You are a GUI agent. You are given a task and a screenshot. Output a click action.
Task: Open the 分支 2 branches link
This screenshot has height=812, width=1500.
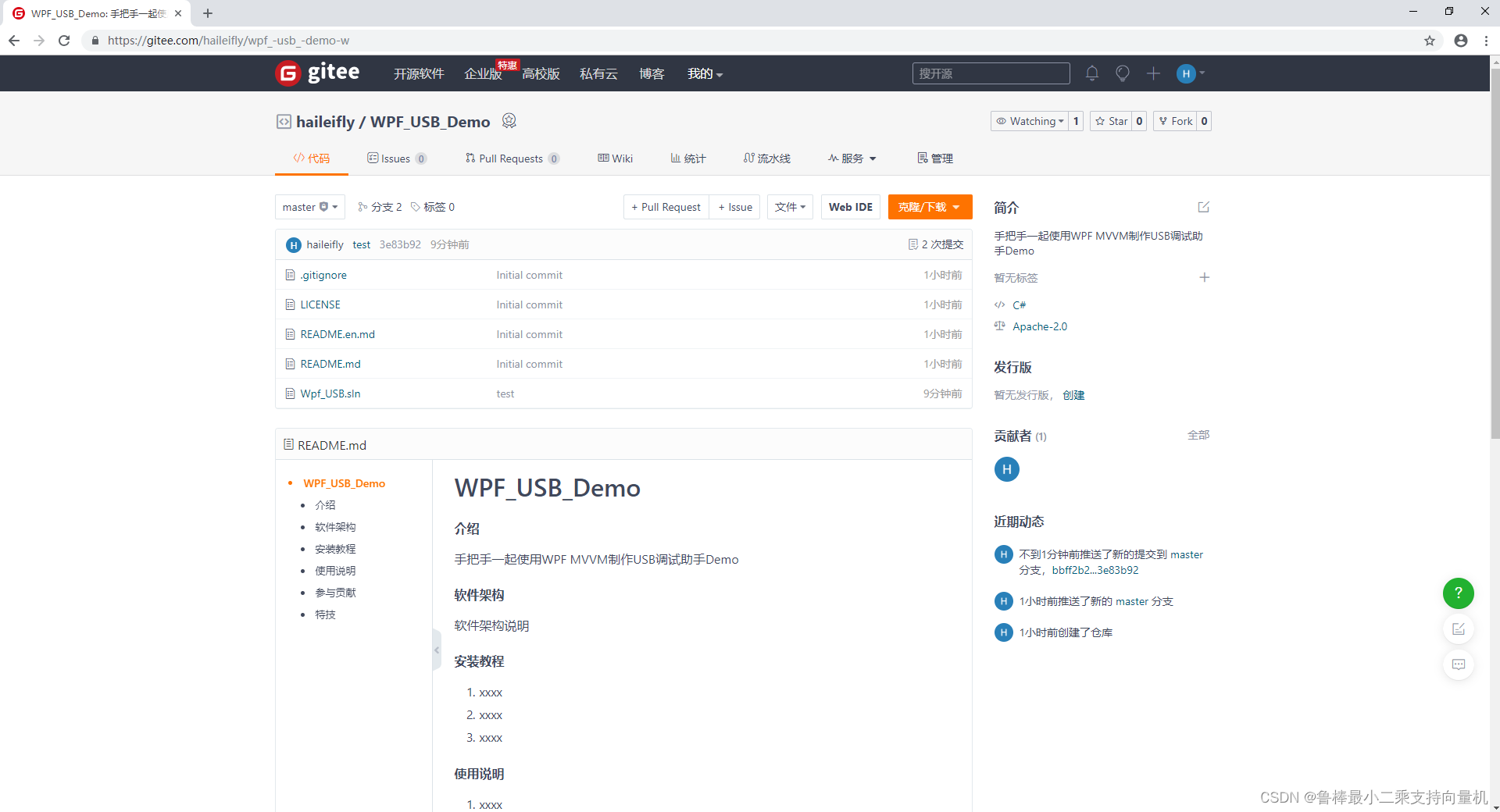coord(380,207)
